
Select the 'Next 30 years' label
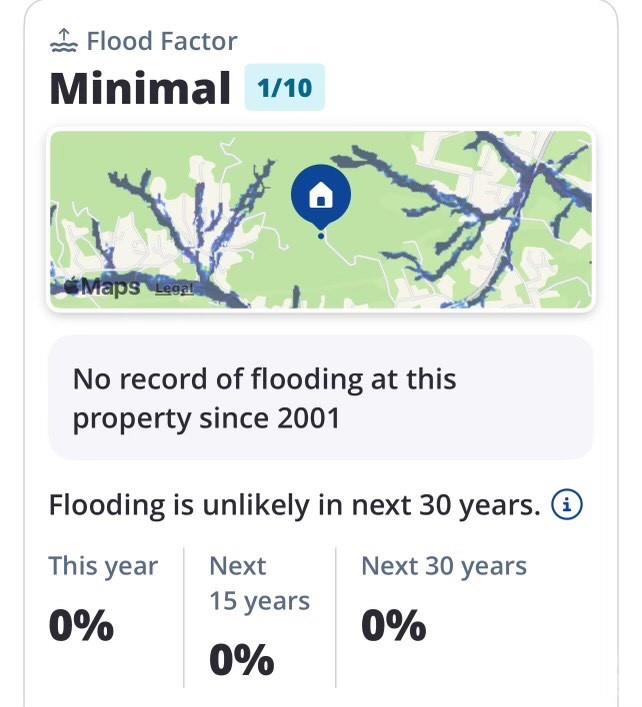(x=443, y=566)
